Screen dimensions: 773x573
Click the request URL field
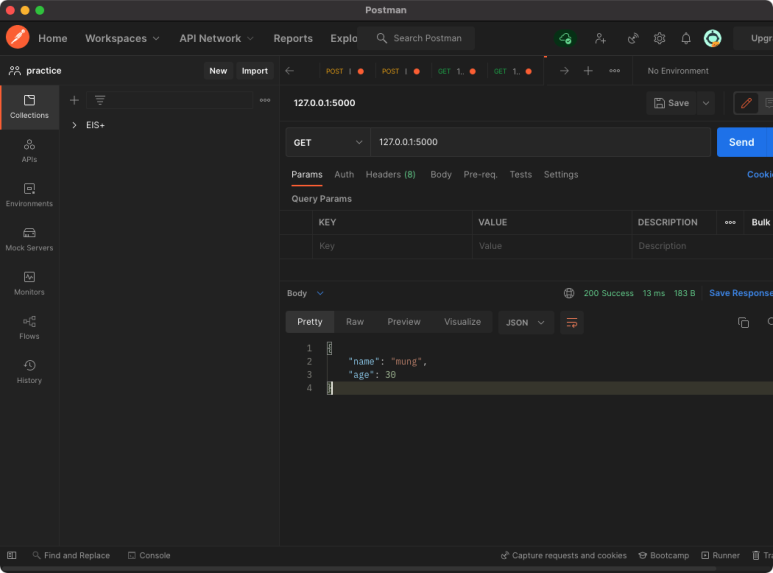(540, 142)
